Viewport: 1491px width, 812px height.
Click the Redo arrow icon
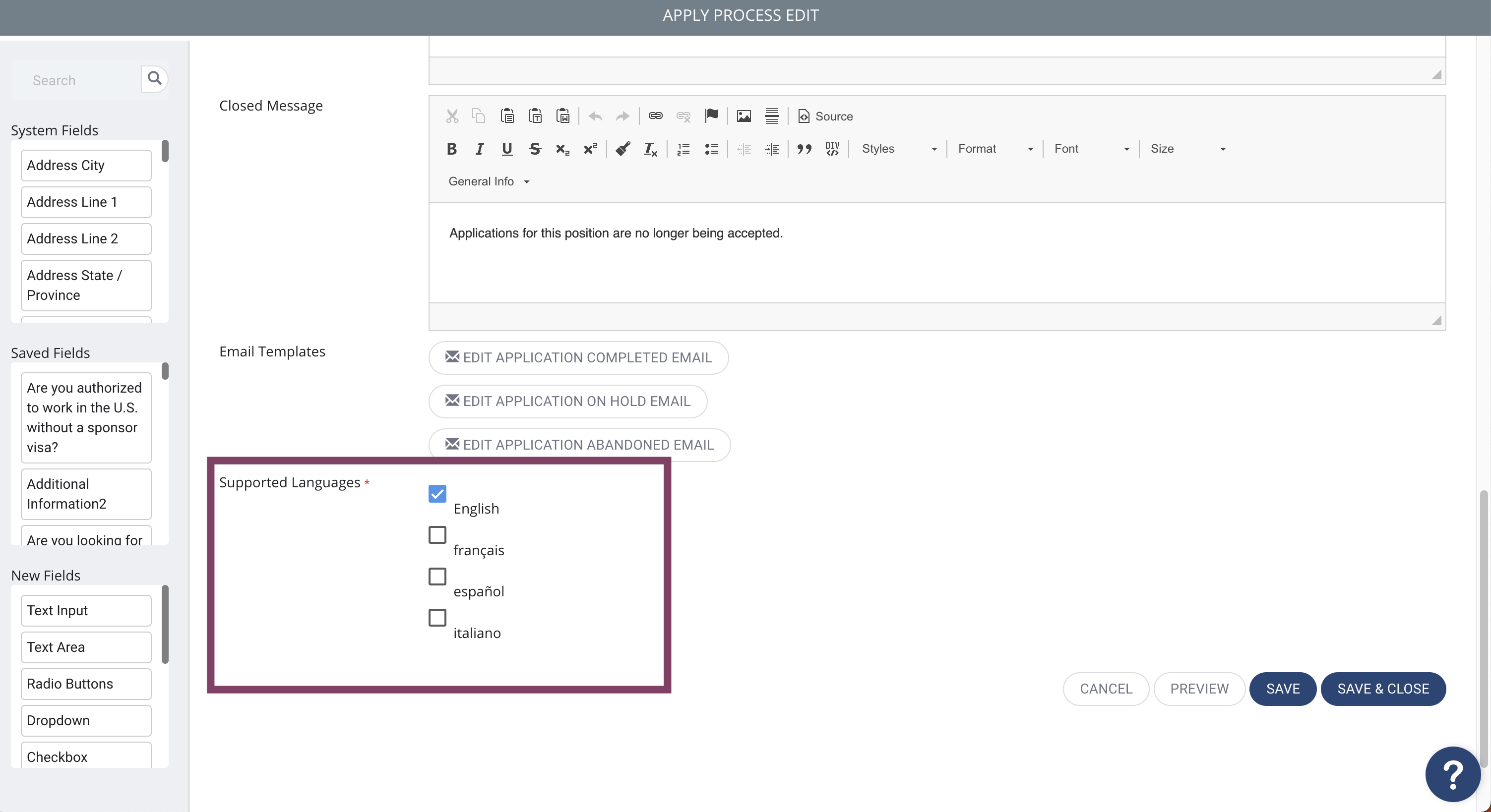(622, 116)
